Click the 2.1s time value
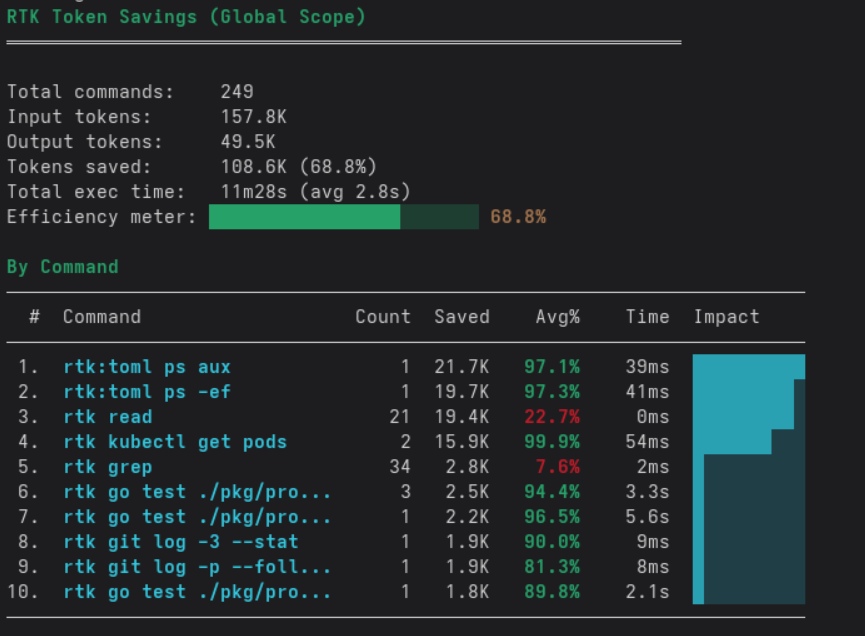This screenshot has height=636, width=865. pyautogui.click(x=648, y=591)
